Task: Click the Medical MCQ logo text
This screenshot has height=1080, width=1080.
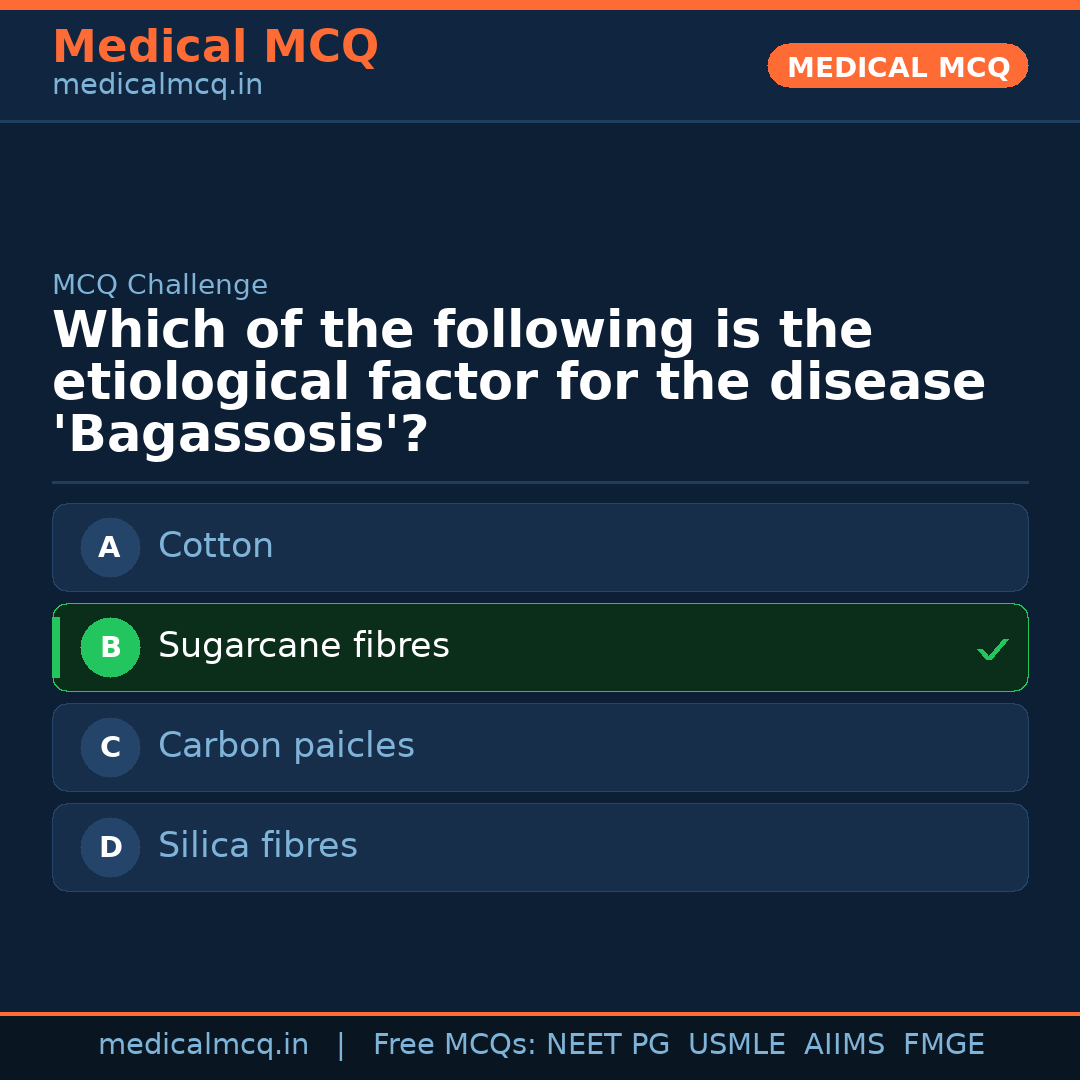Action: pos(215,46)
